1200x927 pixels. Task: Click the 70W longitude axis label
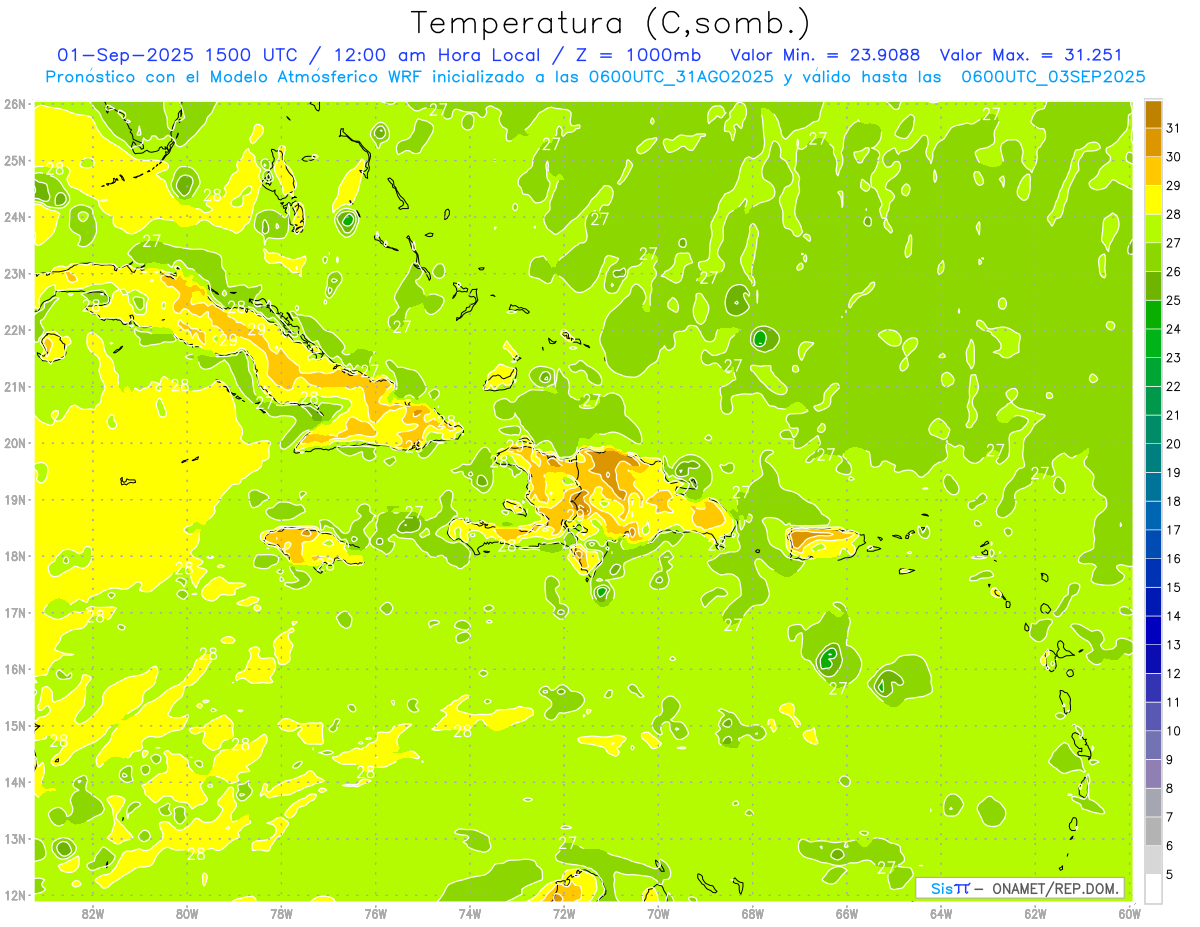click(658, 913)
